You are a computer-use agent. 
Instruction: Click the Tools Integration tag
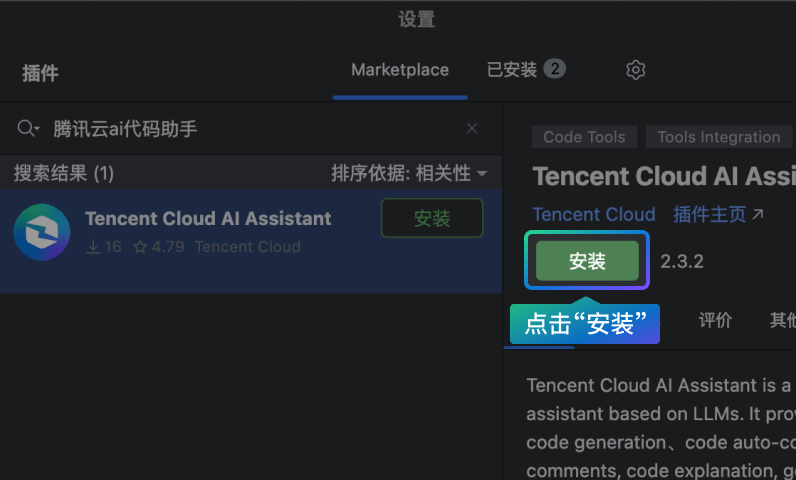click(x=718, y=137)
